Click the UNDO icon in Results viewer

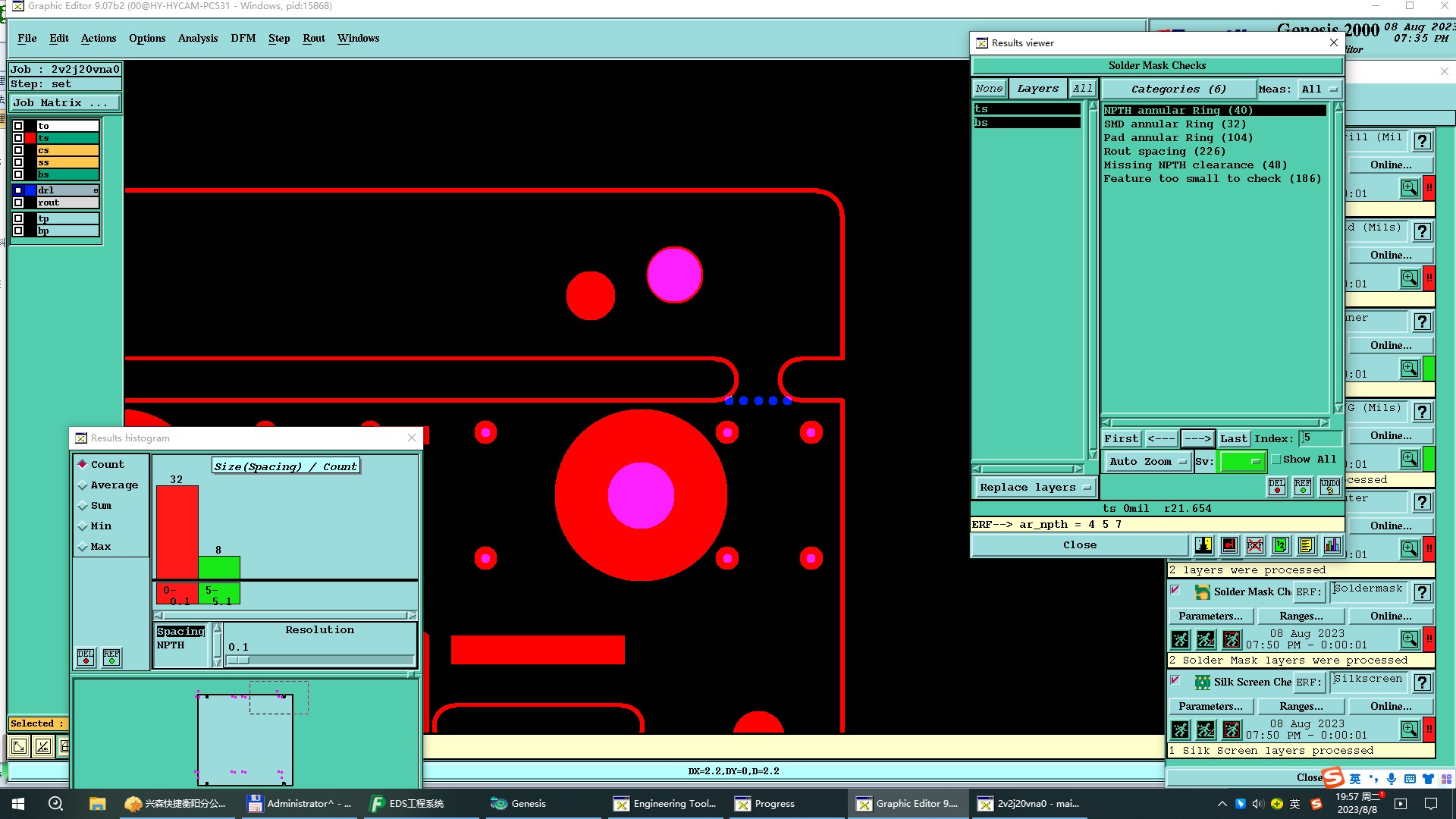(x=1329, y=487)
